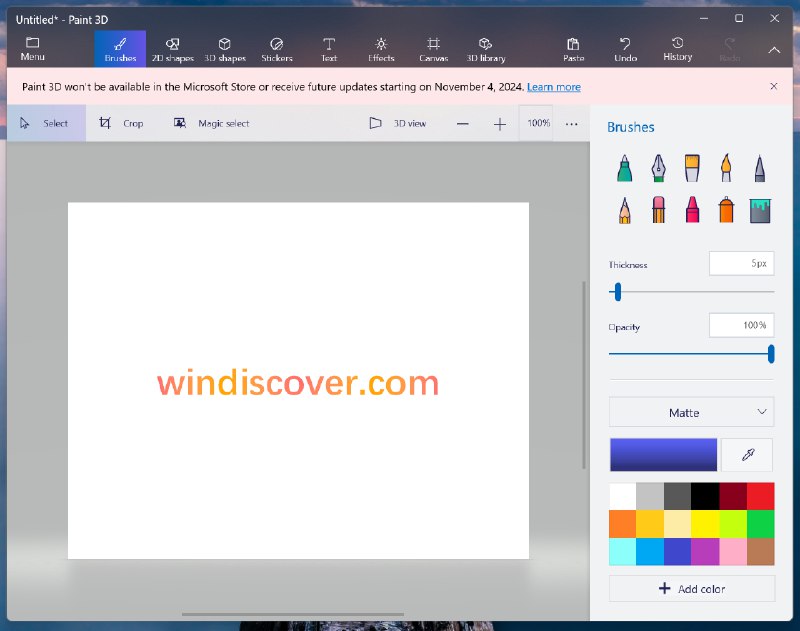
Task: Pick the white color swatch
Action: 622,496
